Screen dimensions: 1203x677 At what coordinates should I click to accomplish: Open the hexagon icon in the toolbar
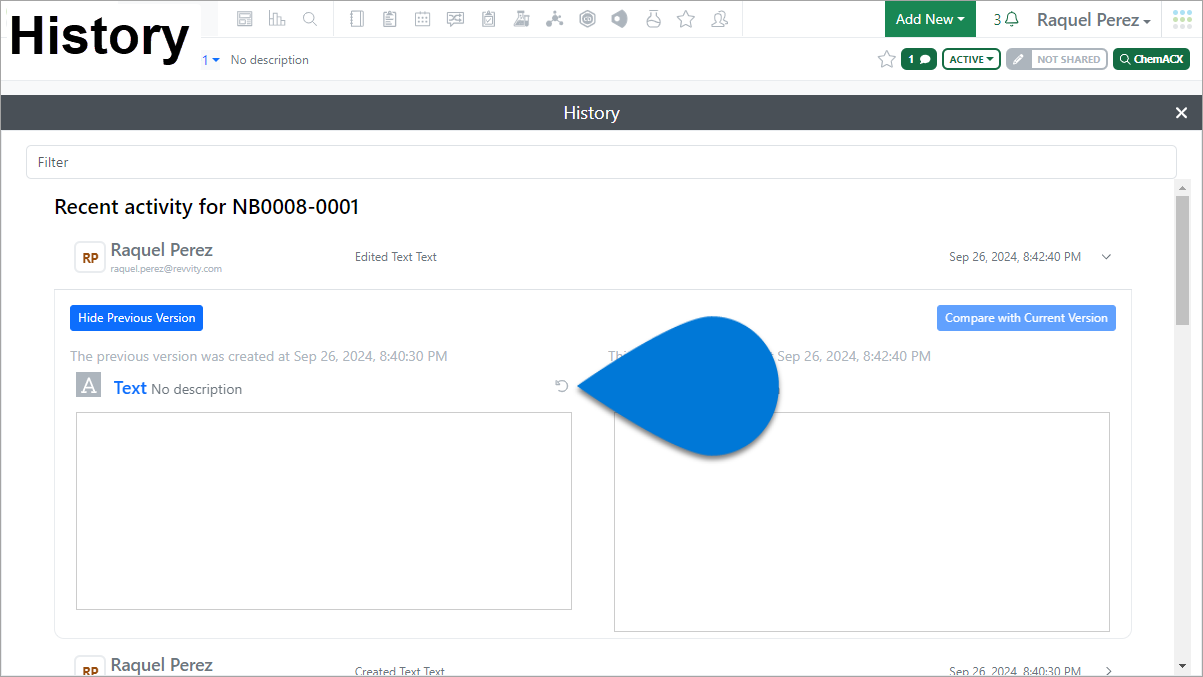[x=587, y=19]
